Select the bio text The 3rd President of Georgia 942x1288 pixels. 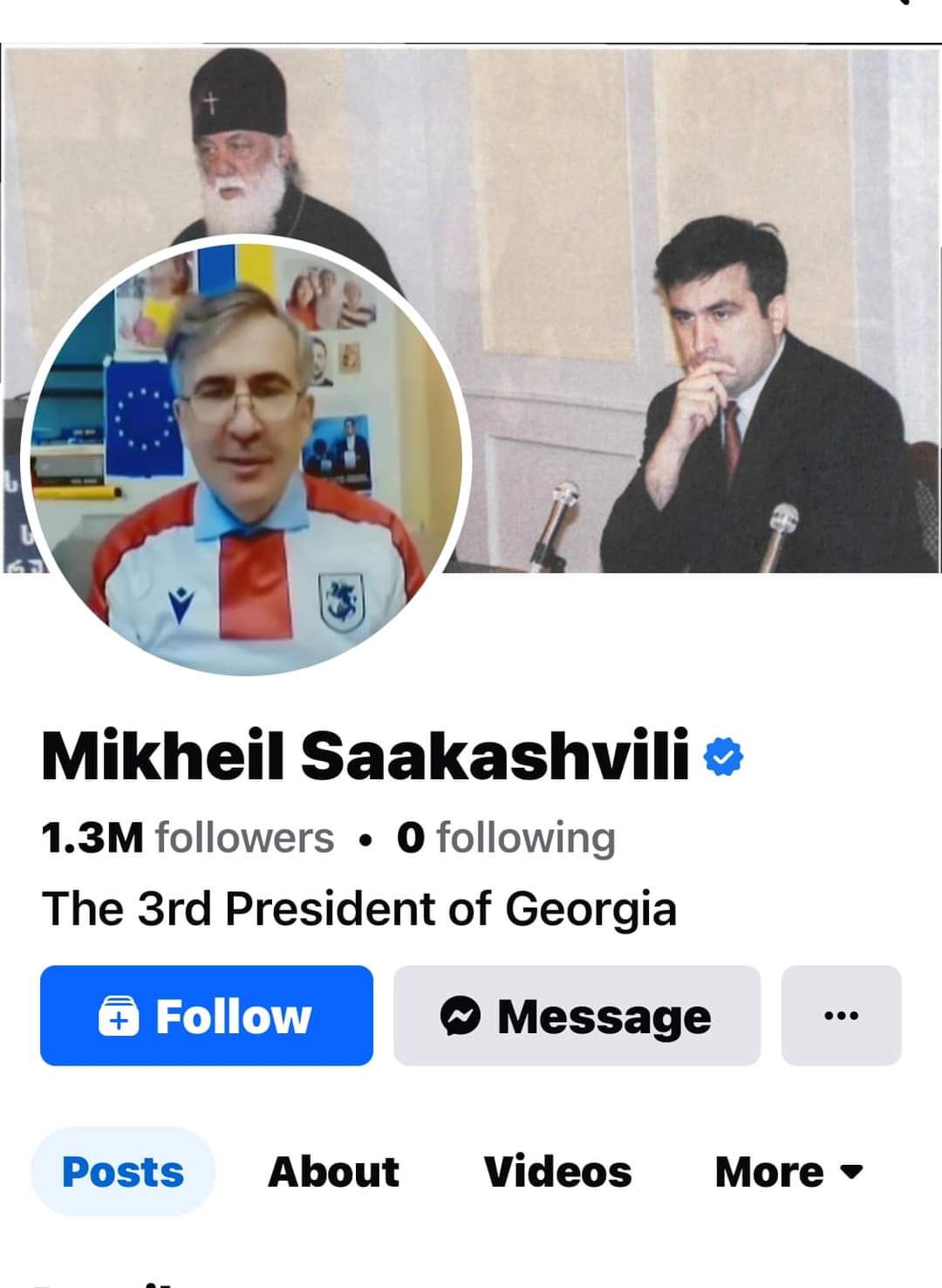(359, 908)
